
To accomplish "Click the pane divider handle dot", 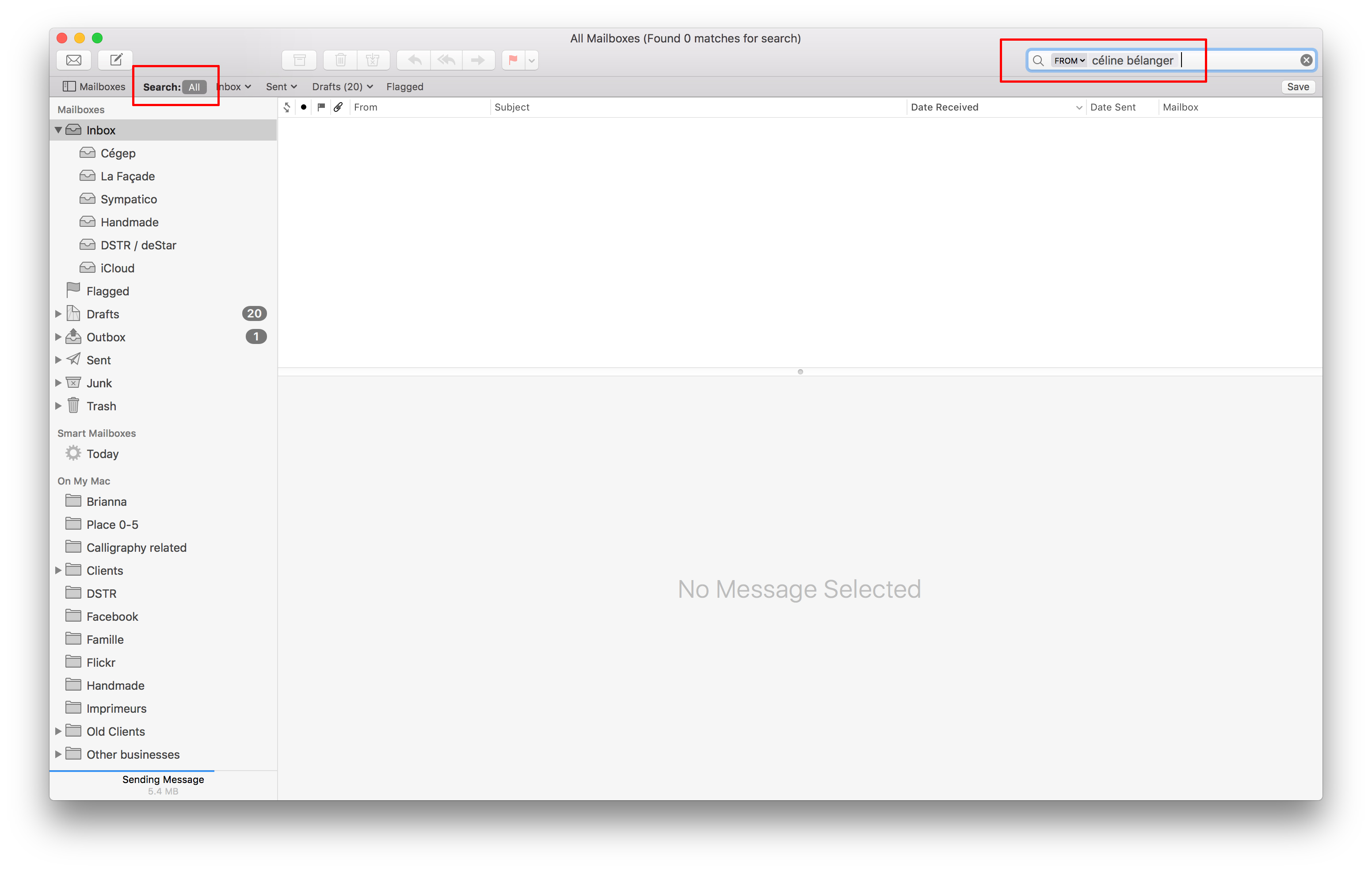I will [x=800, y=372].
